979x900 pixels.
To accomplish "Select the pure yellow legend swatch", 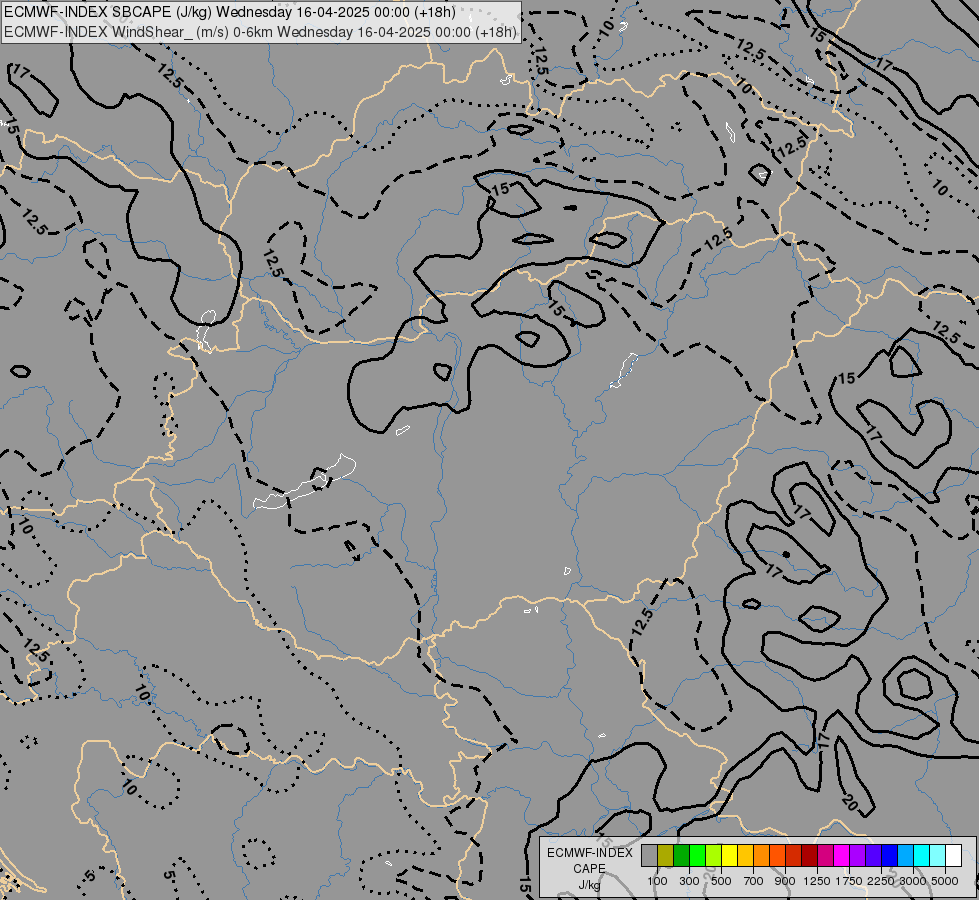I will tap(729, 855).
